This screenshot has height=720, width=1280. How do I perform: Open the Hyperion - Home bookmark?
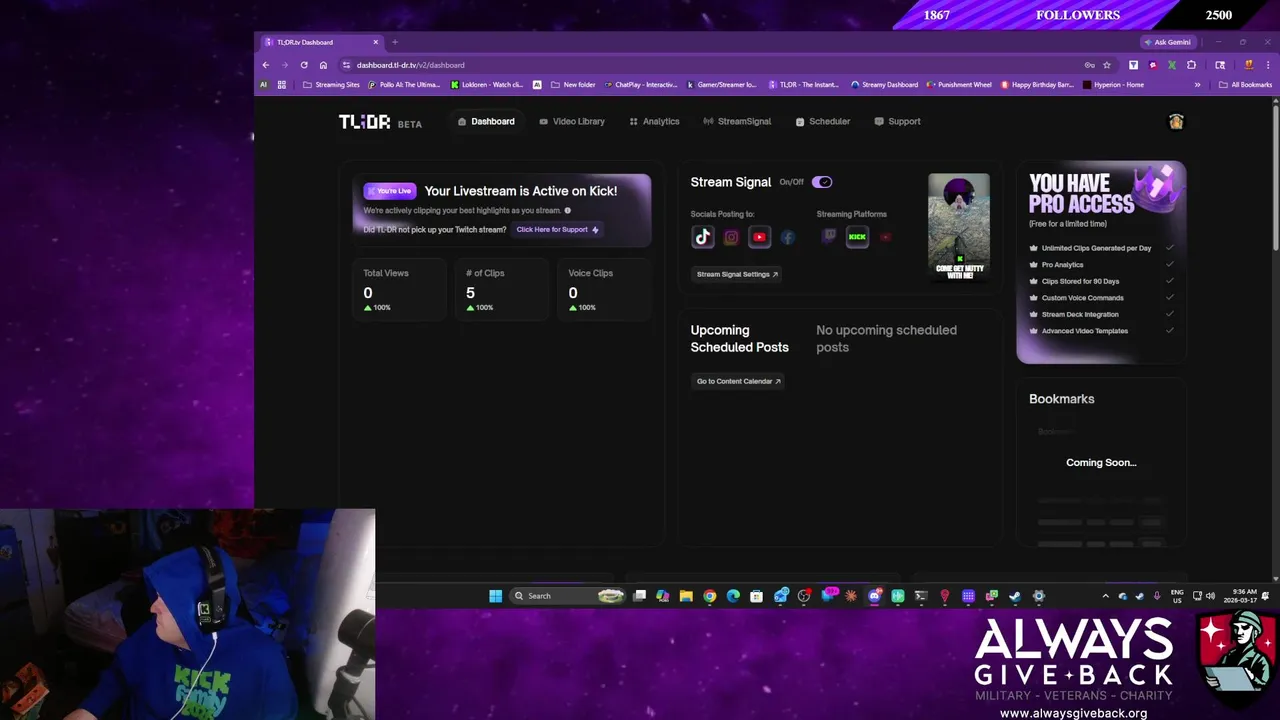(1113, 85)
